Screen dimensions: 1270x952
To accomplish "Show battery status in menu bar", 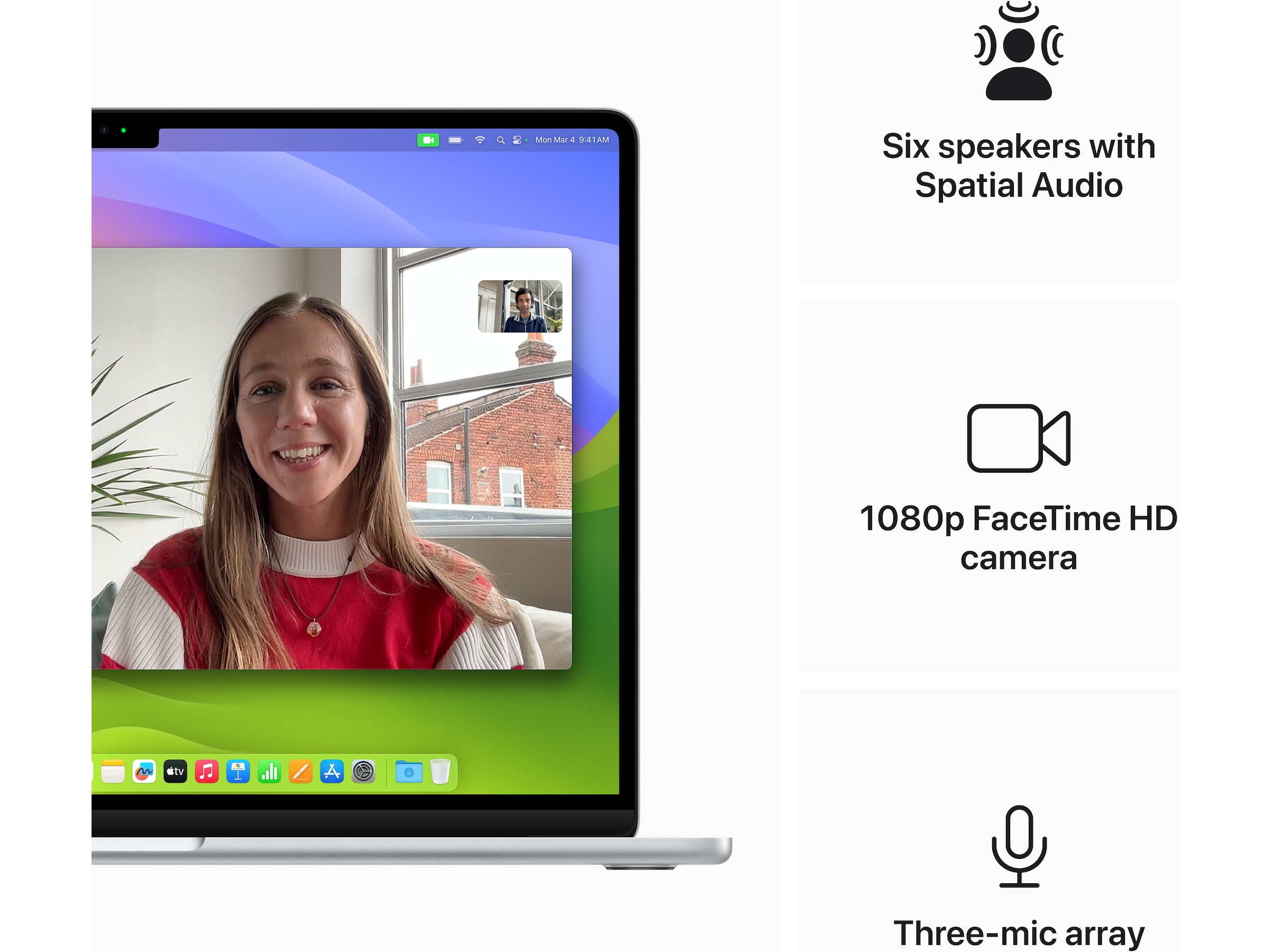I will tap(455, 140).
